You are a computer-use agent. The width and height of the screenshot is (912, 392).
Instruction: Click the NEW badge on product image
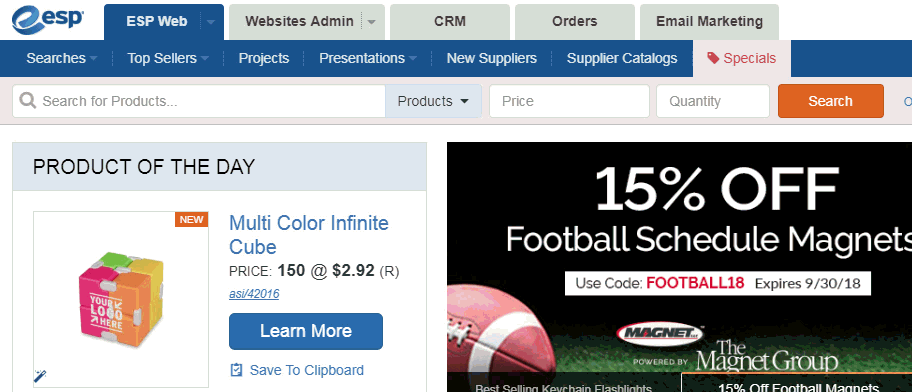pos(191,219)
